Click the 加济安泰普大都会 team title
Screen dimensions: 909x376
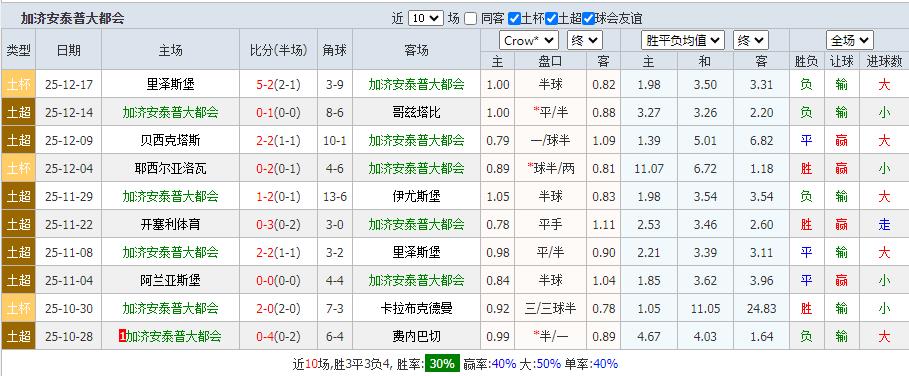point(72,19)
